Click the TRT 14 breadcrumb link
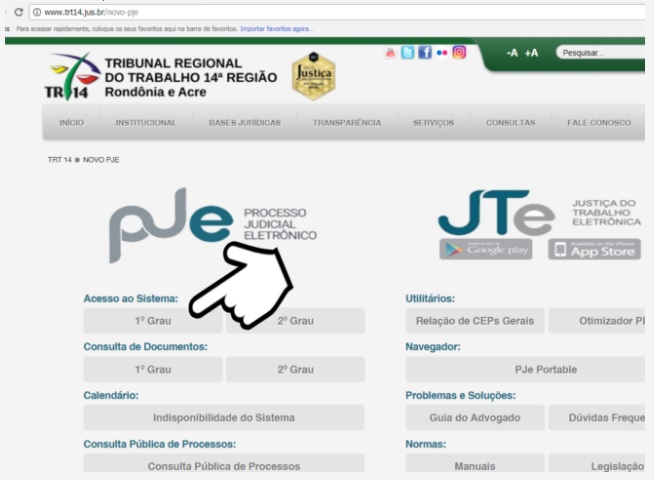The width and height of the screenshot is (654, 480). point(60,160)
